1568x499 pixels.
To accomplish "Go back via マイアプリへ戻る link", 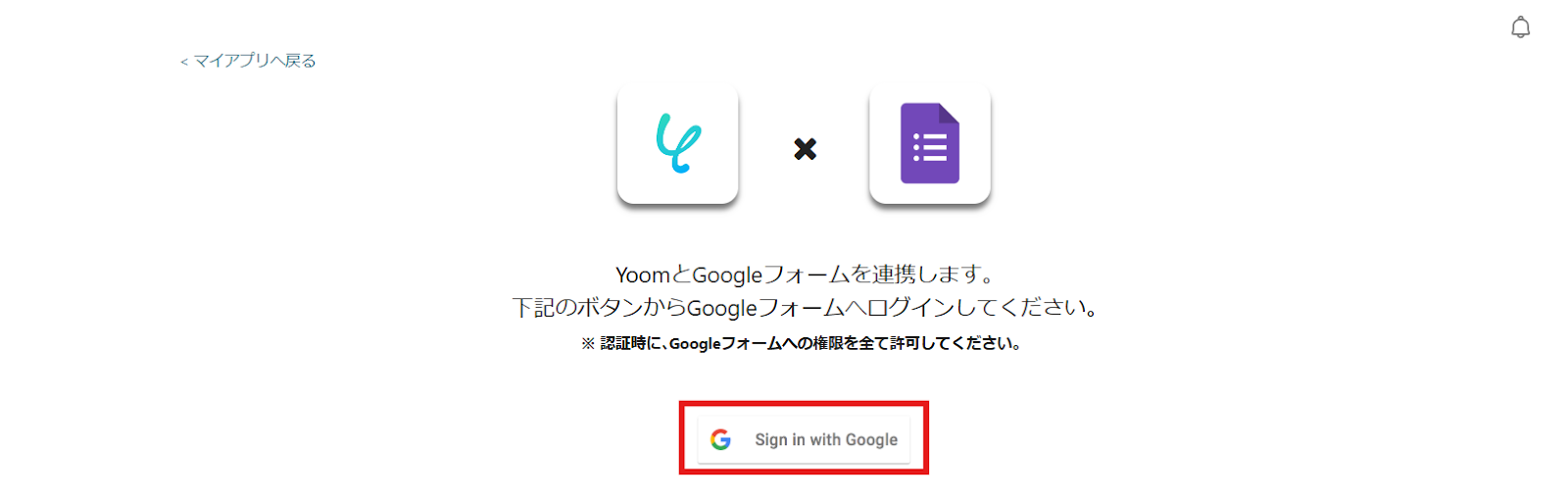I will [x=248, y=61].
